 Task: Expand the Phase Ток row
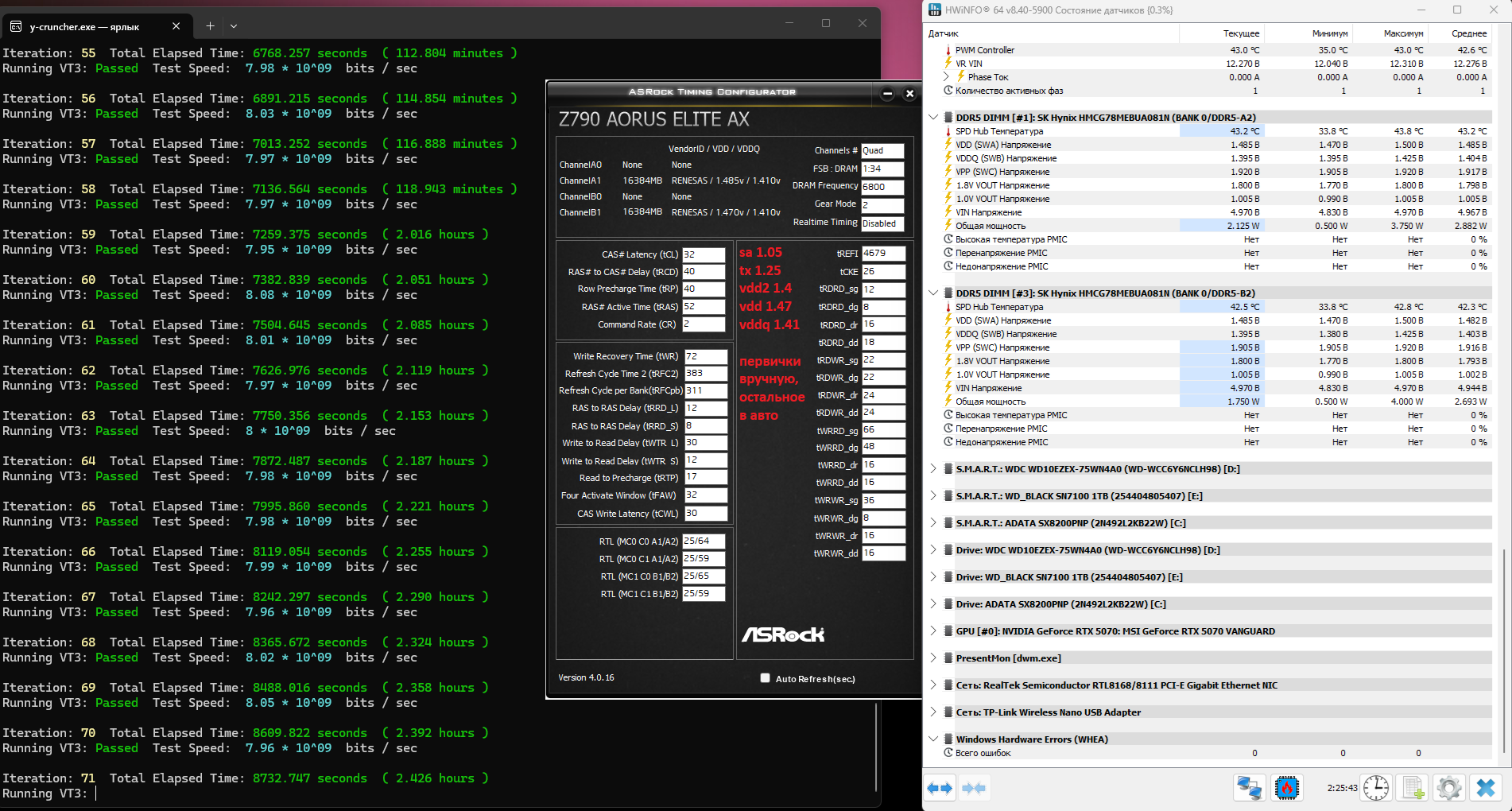(946, 77)
